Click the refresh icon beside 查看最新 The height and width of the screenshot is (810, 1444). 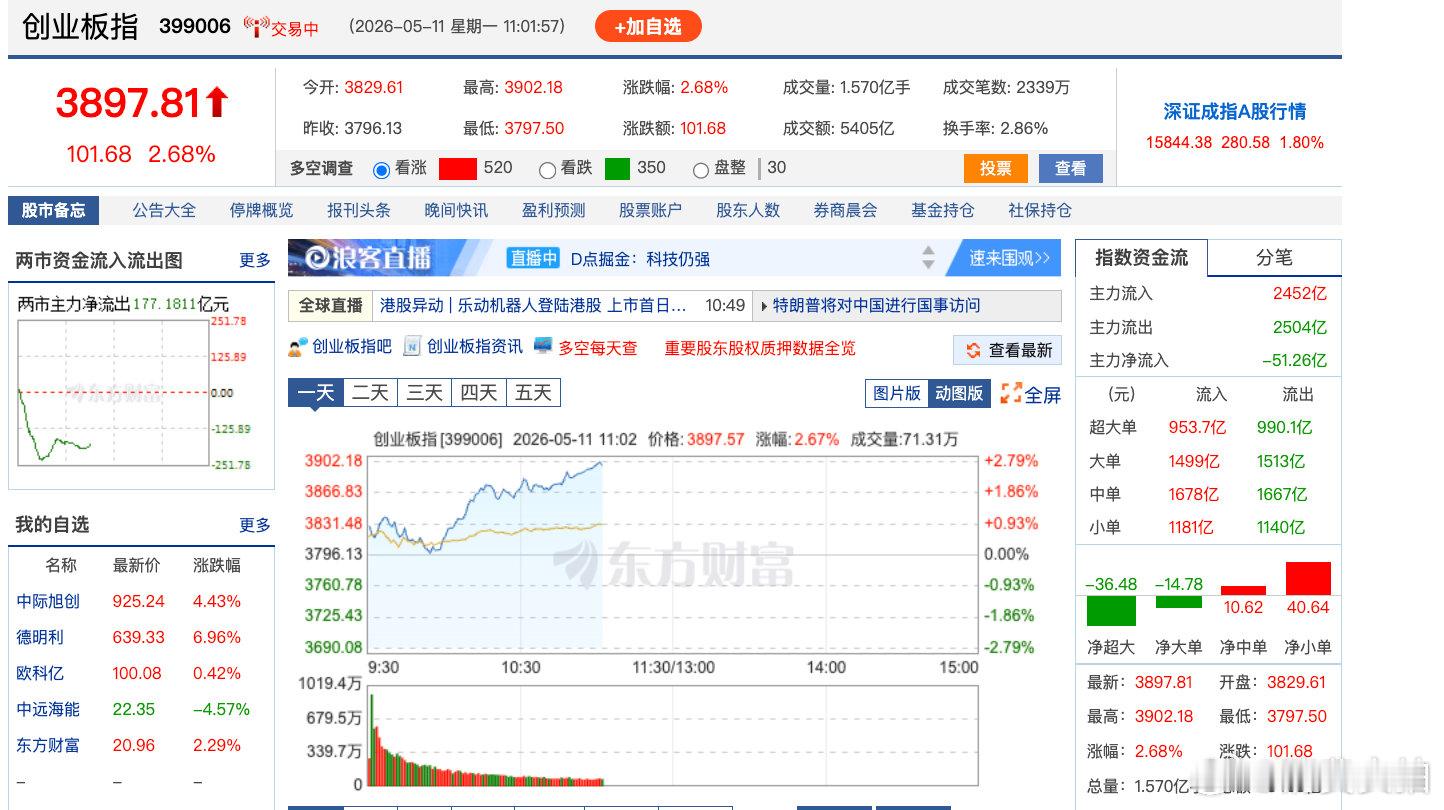click(x=973, y=351)
